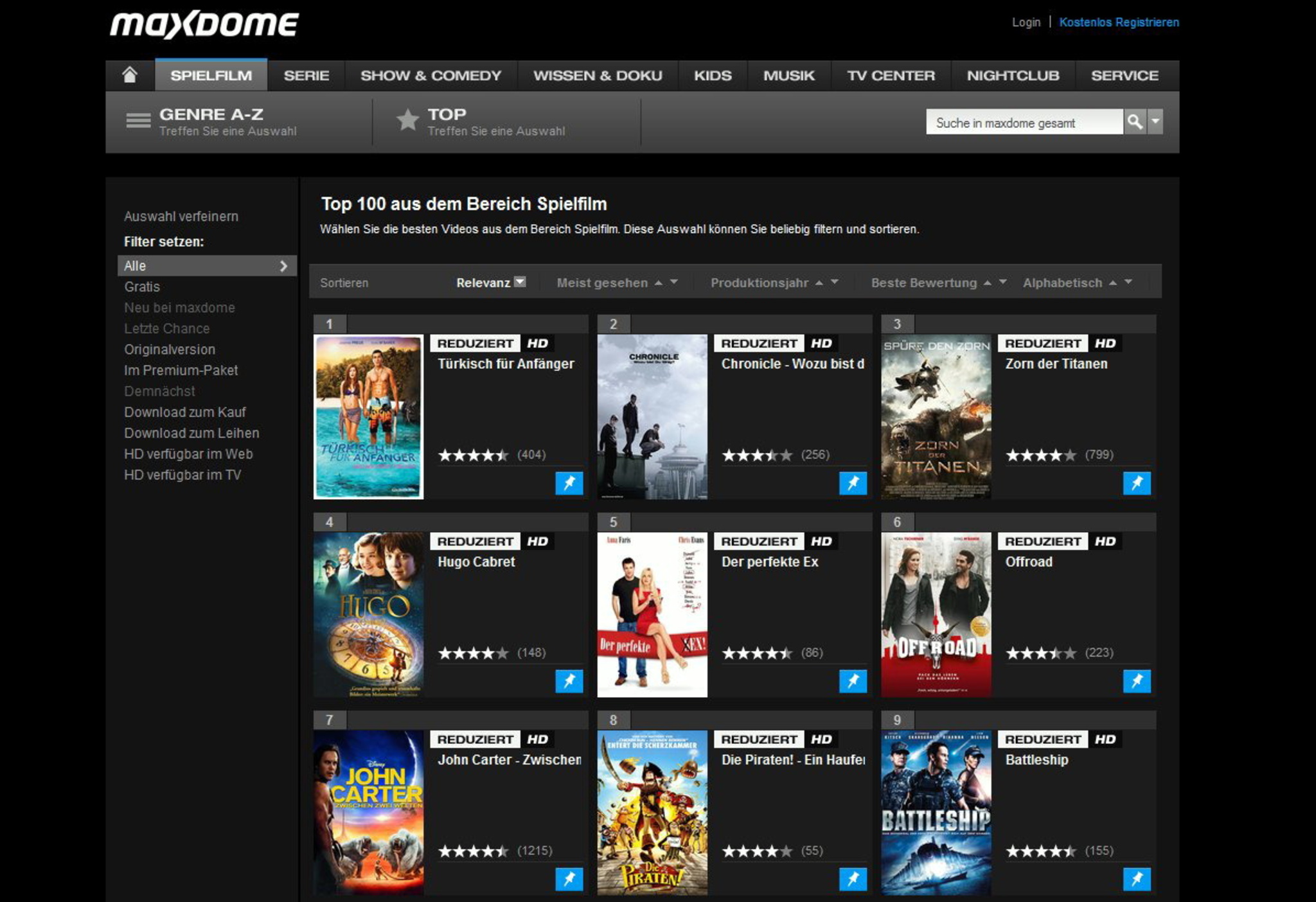Pin Zorn der Titanen to watchlist
The height and width of the screenshot is (902, 1316).
point(1137,483)
